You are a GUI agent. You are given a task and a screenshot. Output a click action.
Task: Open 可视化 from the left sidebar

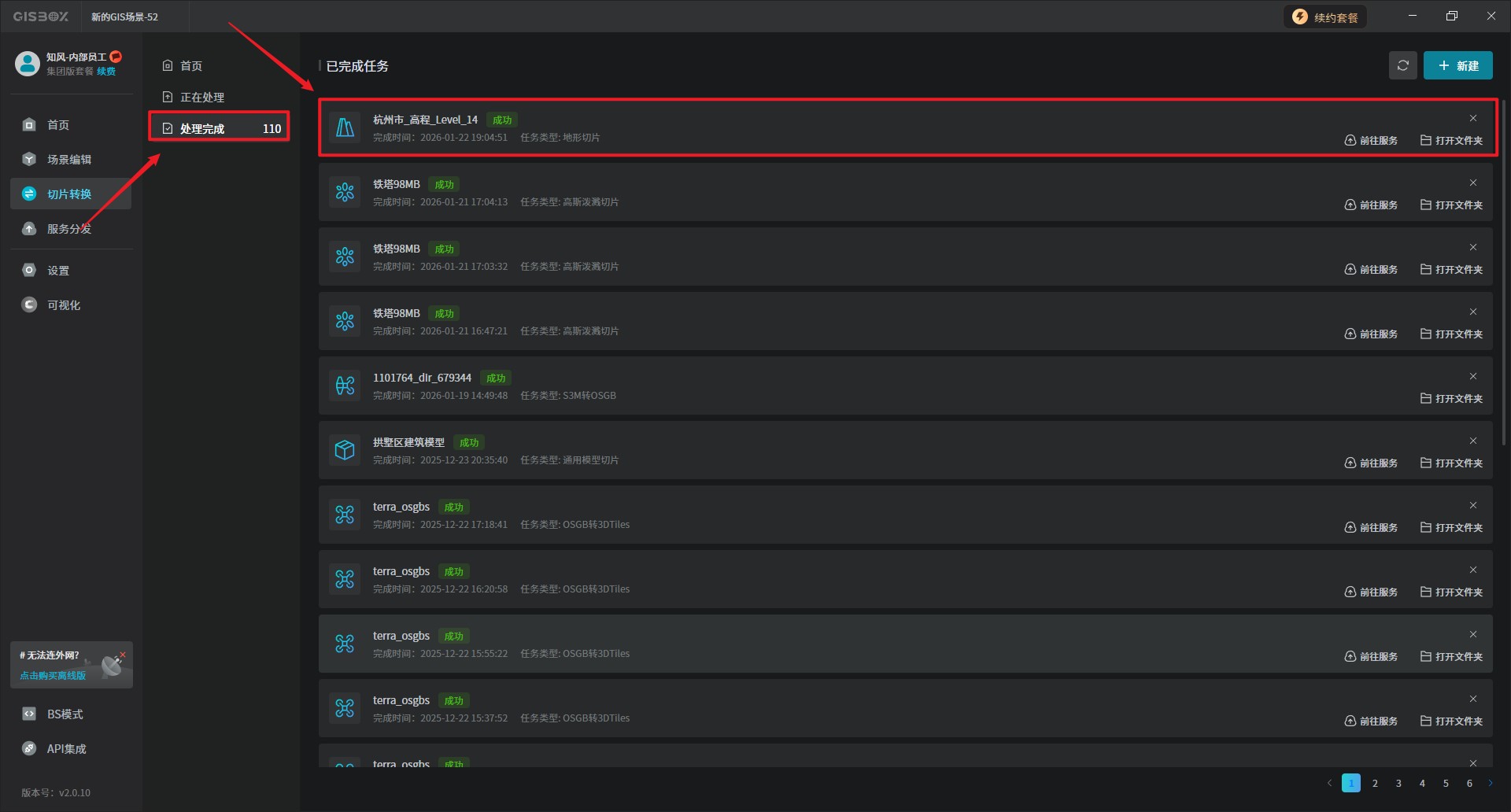click(63, 305)
